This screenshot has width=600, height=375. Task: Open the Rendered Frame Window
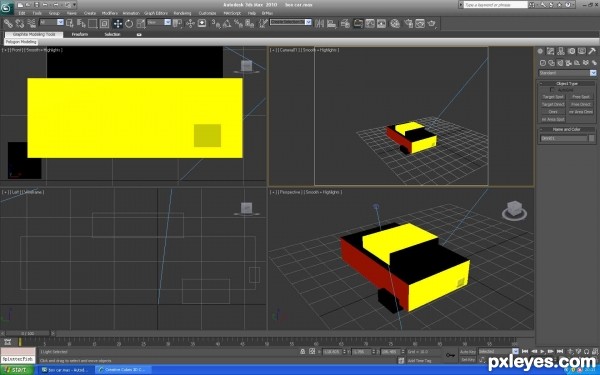coord(420,23)
